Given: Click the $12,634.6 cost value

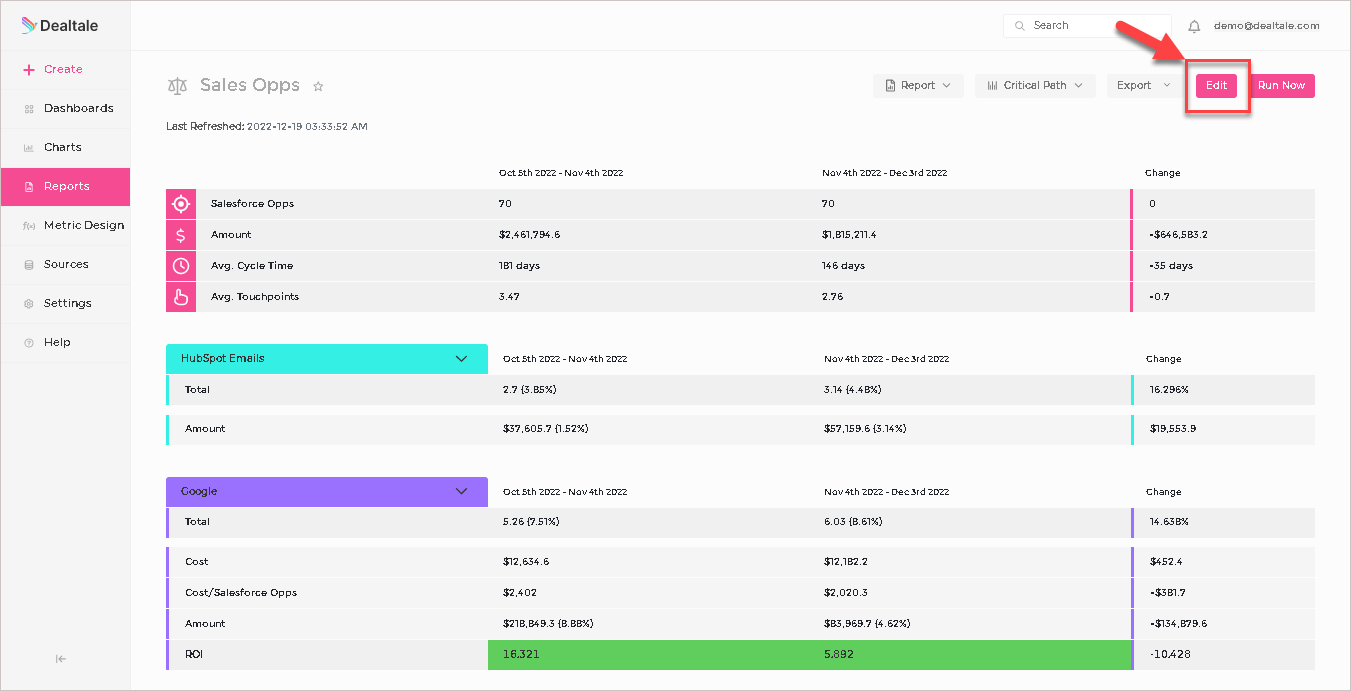Looking at the screenshot, I should point(526,562).
